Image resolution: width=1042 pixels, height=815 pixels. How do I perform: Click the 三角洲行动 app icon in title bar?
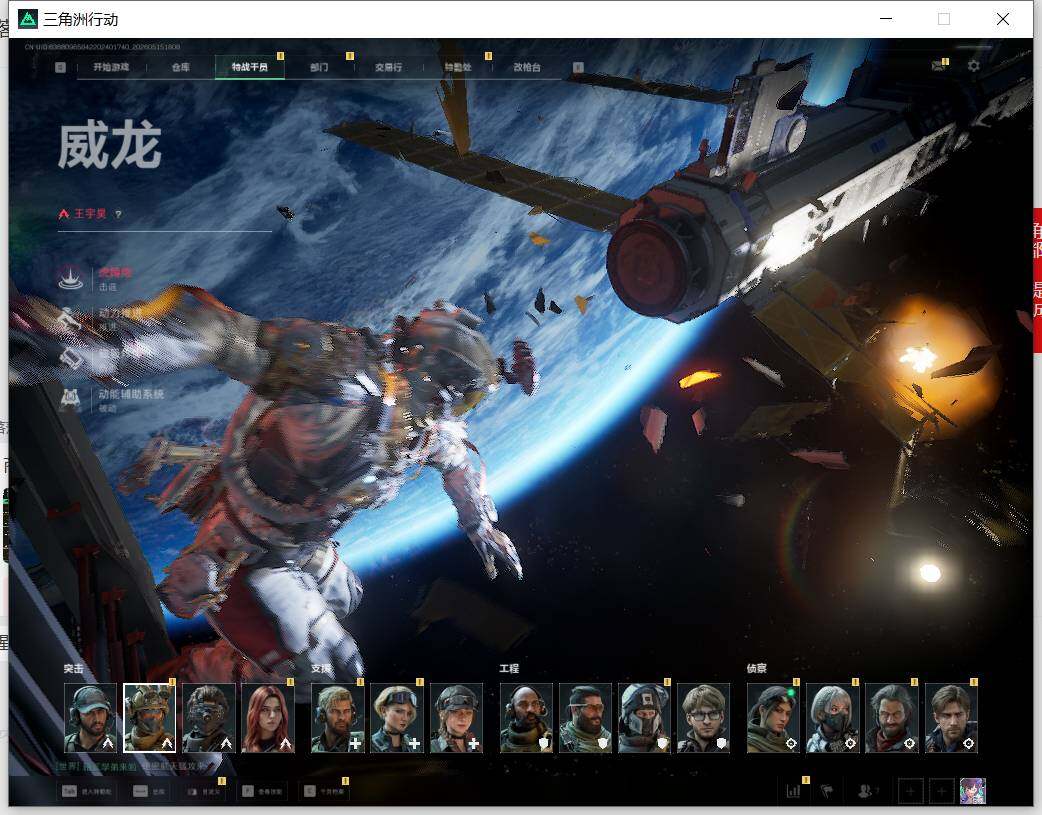(x=28, y=19)
